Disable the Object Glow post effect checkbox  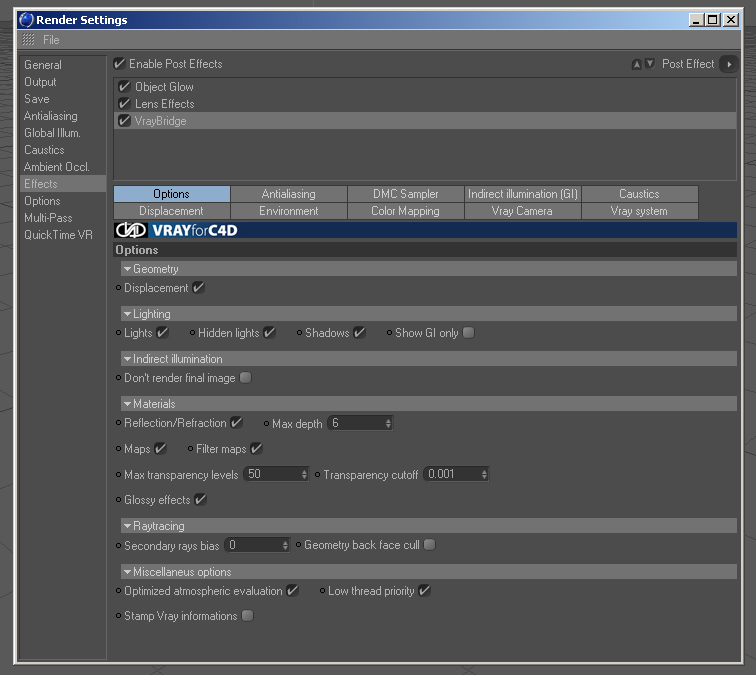124,87
